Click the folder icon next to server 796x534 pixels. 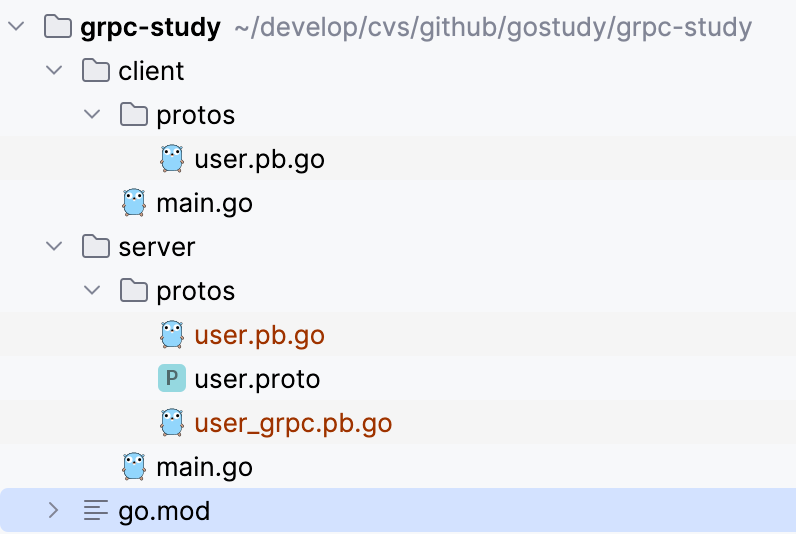96,247
